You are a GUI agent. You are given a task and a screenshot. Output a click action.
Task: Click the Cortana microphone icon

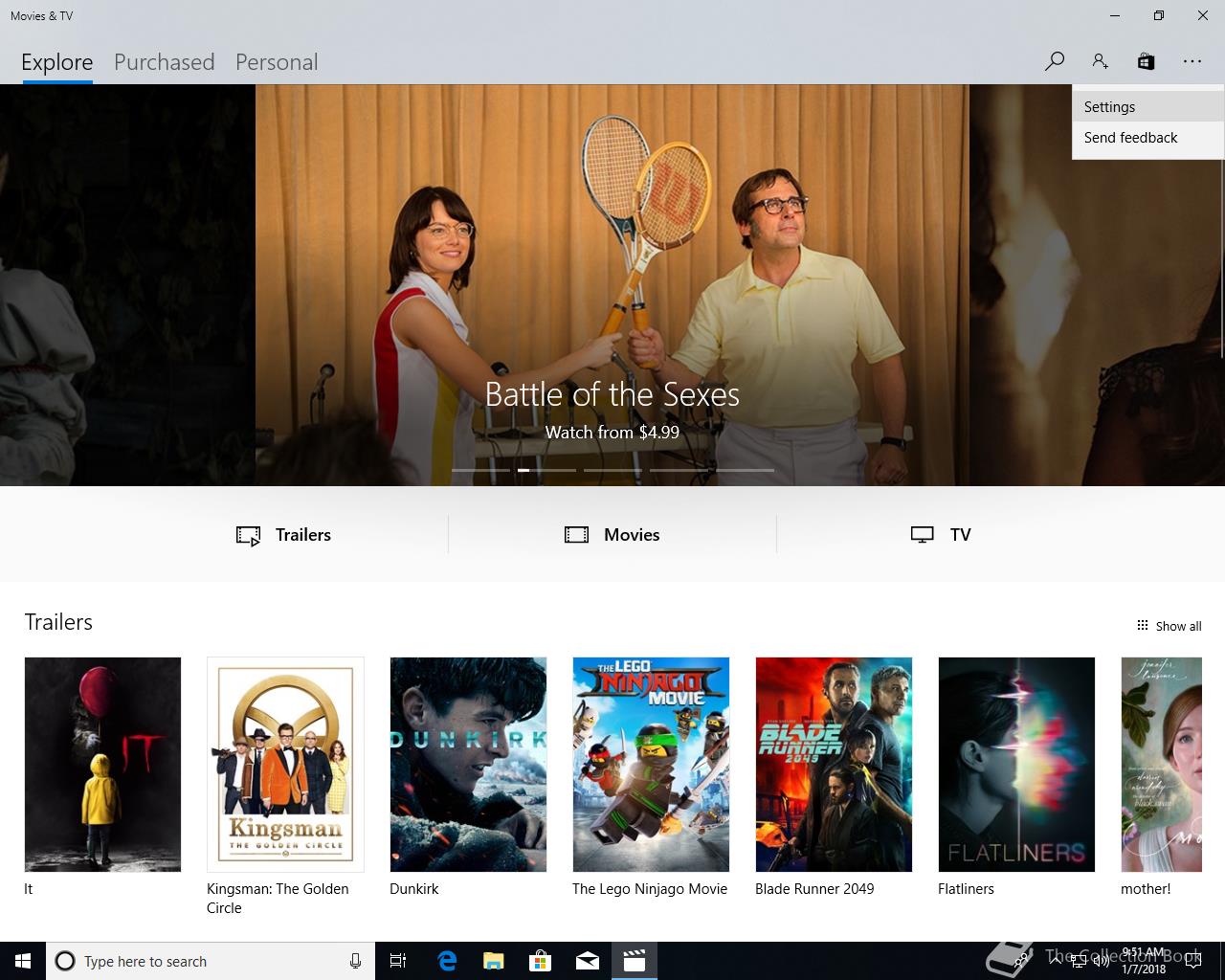pos(355,961)
